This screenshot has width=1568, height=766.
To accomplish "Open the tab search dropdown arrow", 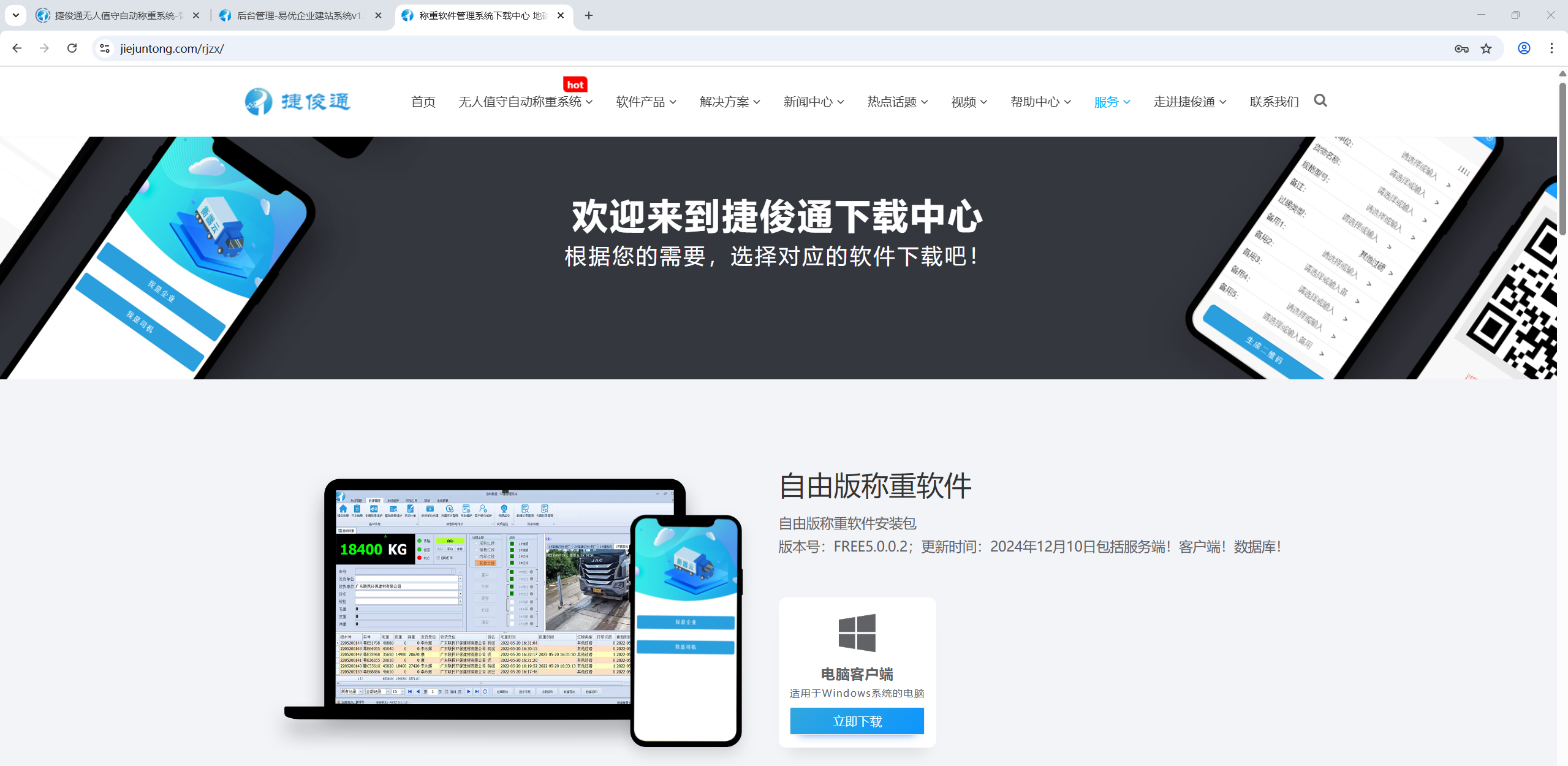I will click(16, 15).
